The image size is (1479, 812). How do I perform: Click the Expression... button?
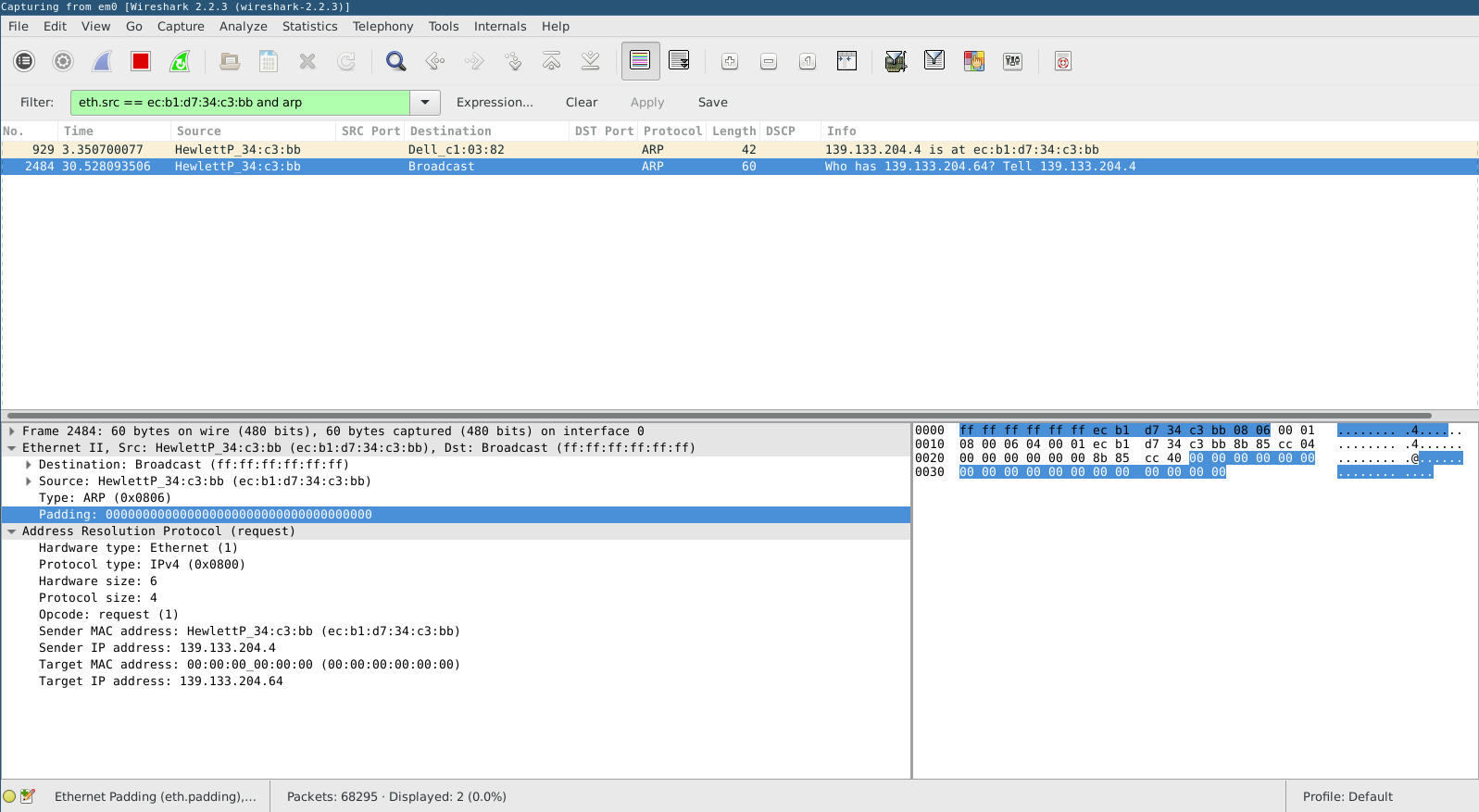tap(495, 103)
